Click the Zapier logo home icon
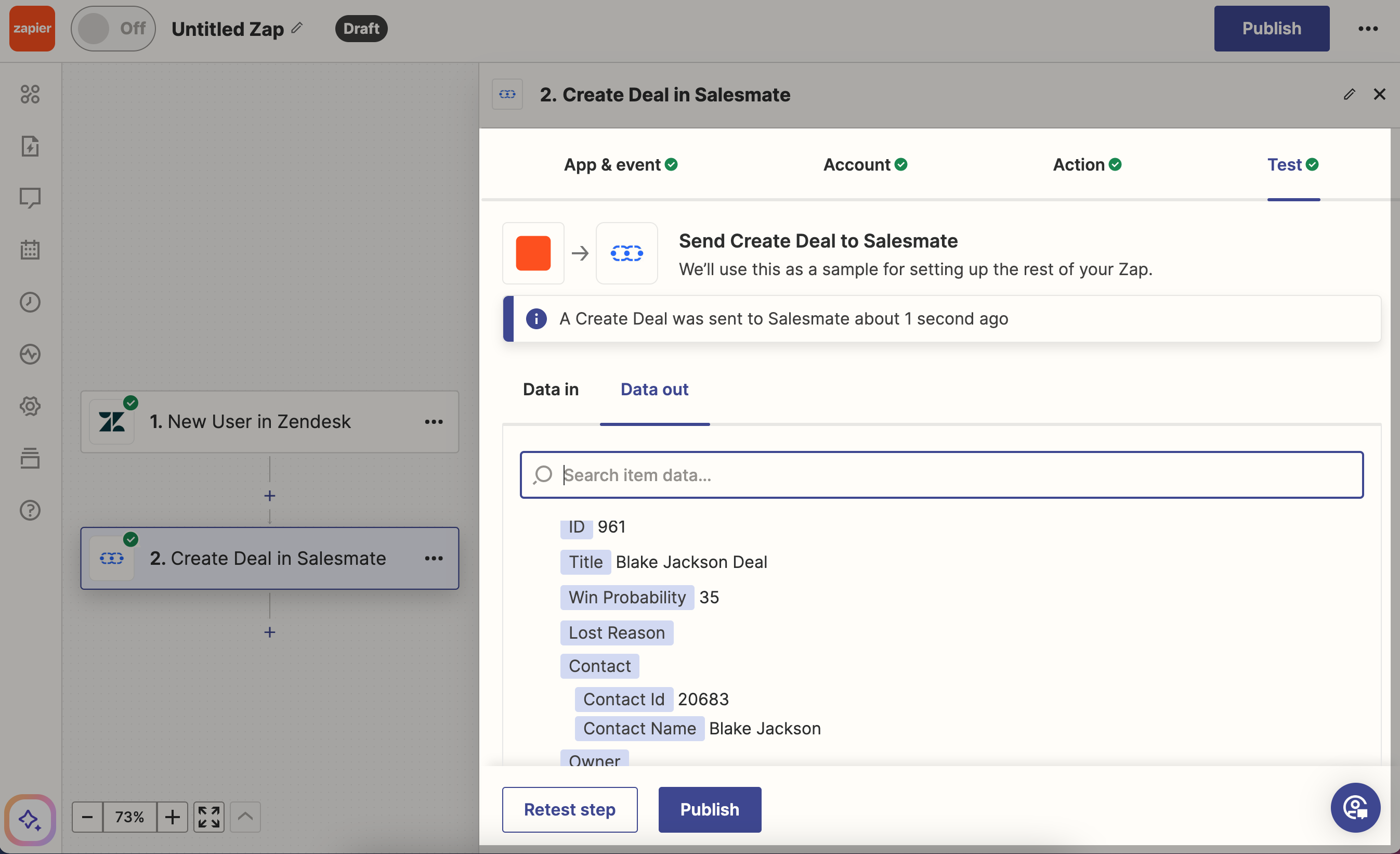This screenshot has height=854, width=1400. 32,29
